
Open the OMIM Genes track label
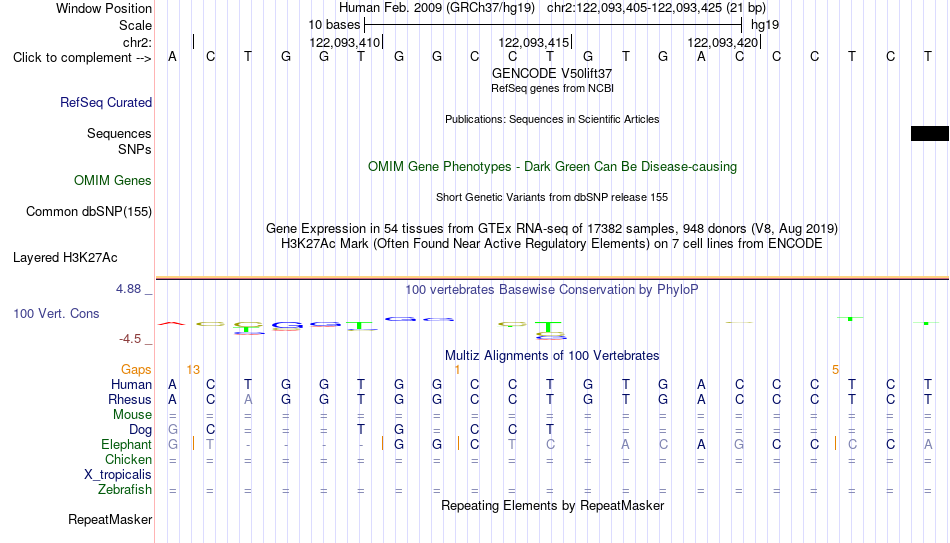pos(113,181)
